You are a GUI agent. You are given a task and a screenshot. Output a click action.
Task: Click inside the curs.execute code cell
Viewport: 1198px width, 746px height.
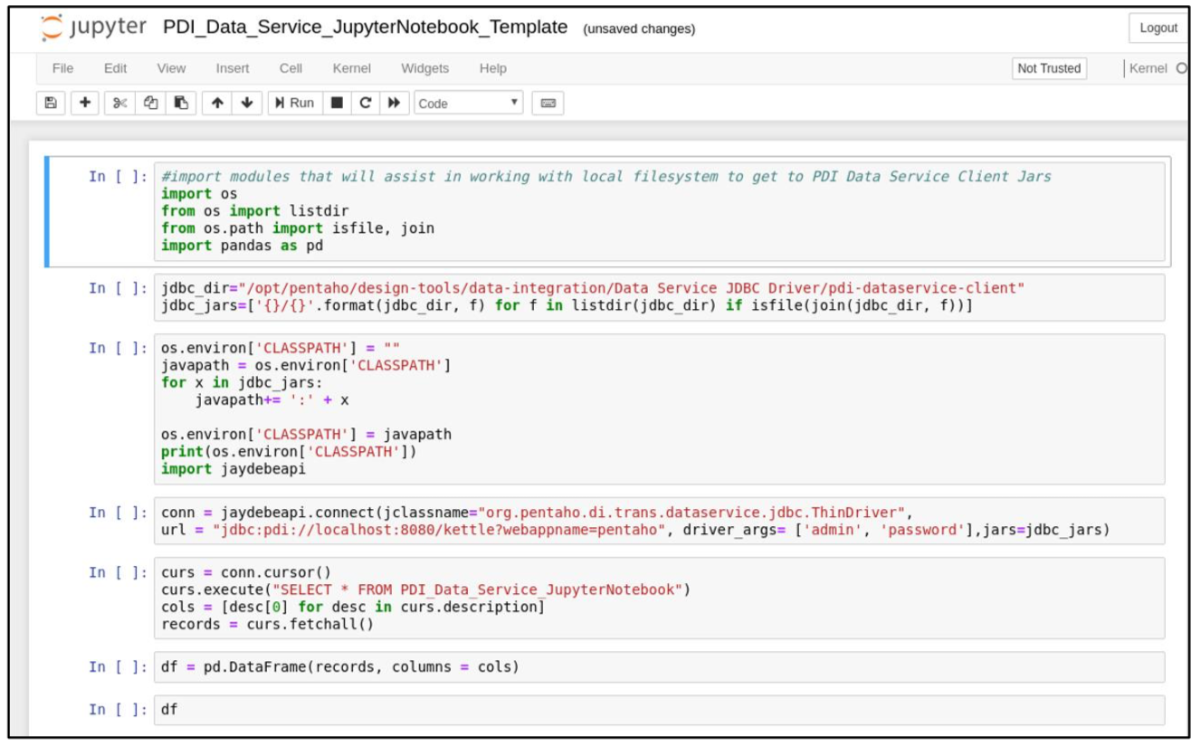659,598
